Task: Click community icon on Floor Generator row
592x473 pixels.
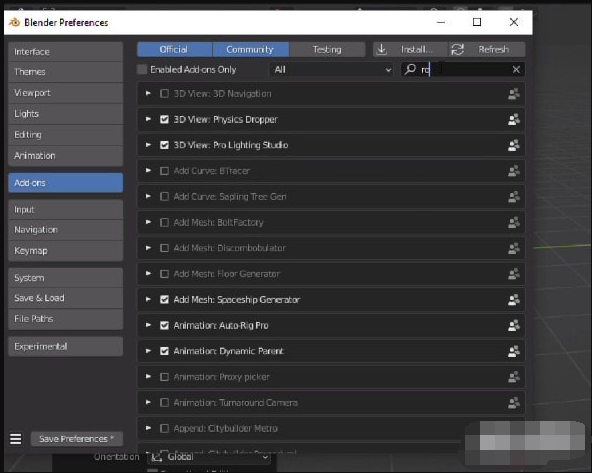Action: coord(513,274)
